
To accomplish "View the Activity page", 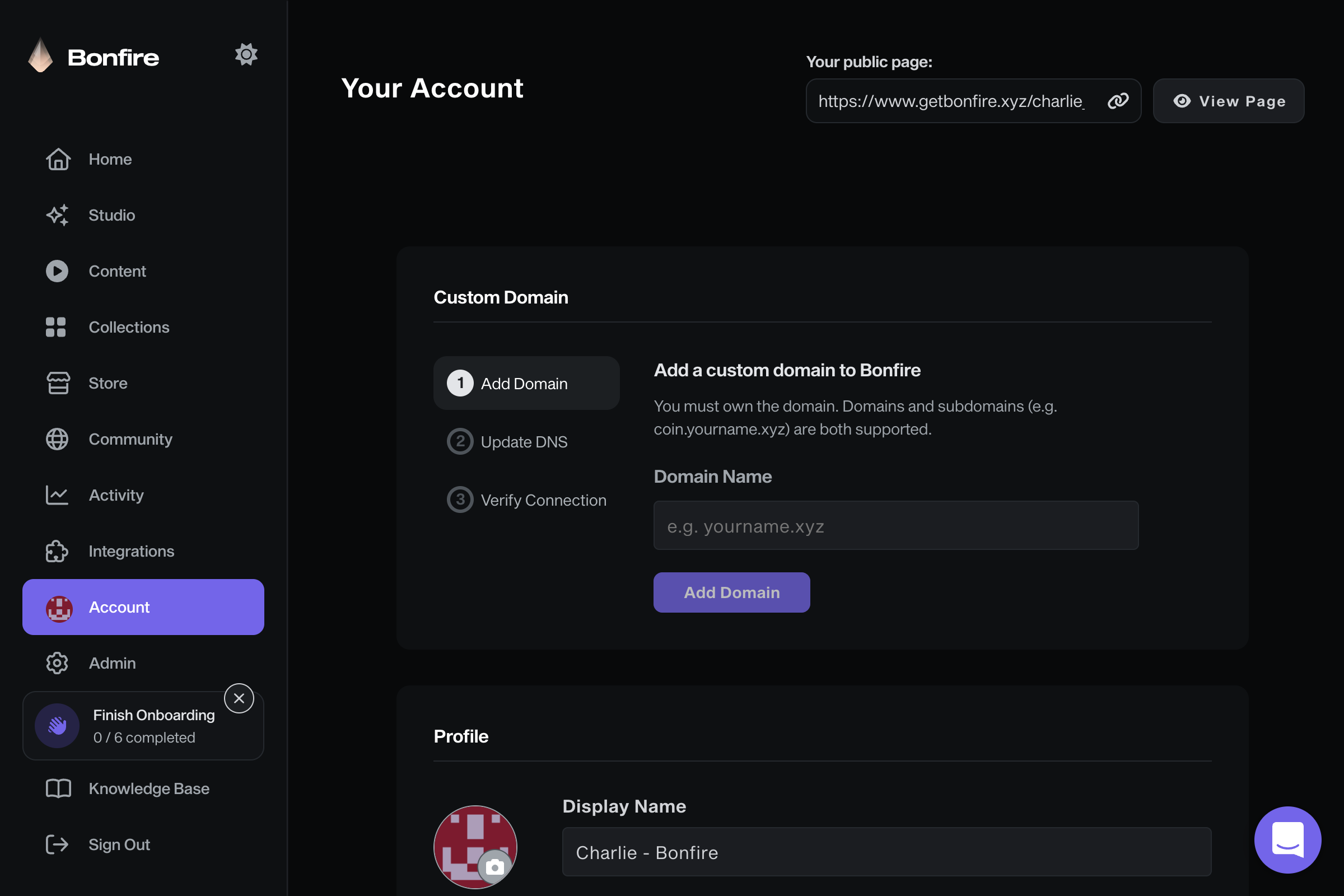I will (x=143, y=495).
